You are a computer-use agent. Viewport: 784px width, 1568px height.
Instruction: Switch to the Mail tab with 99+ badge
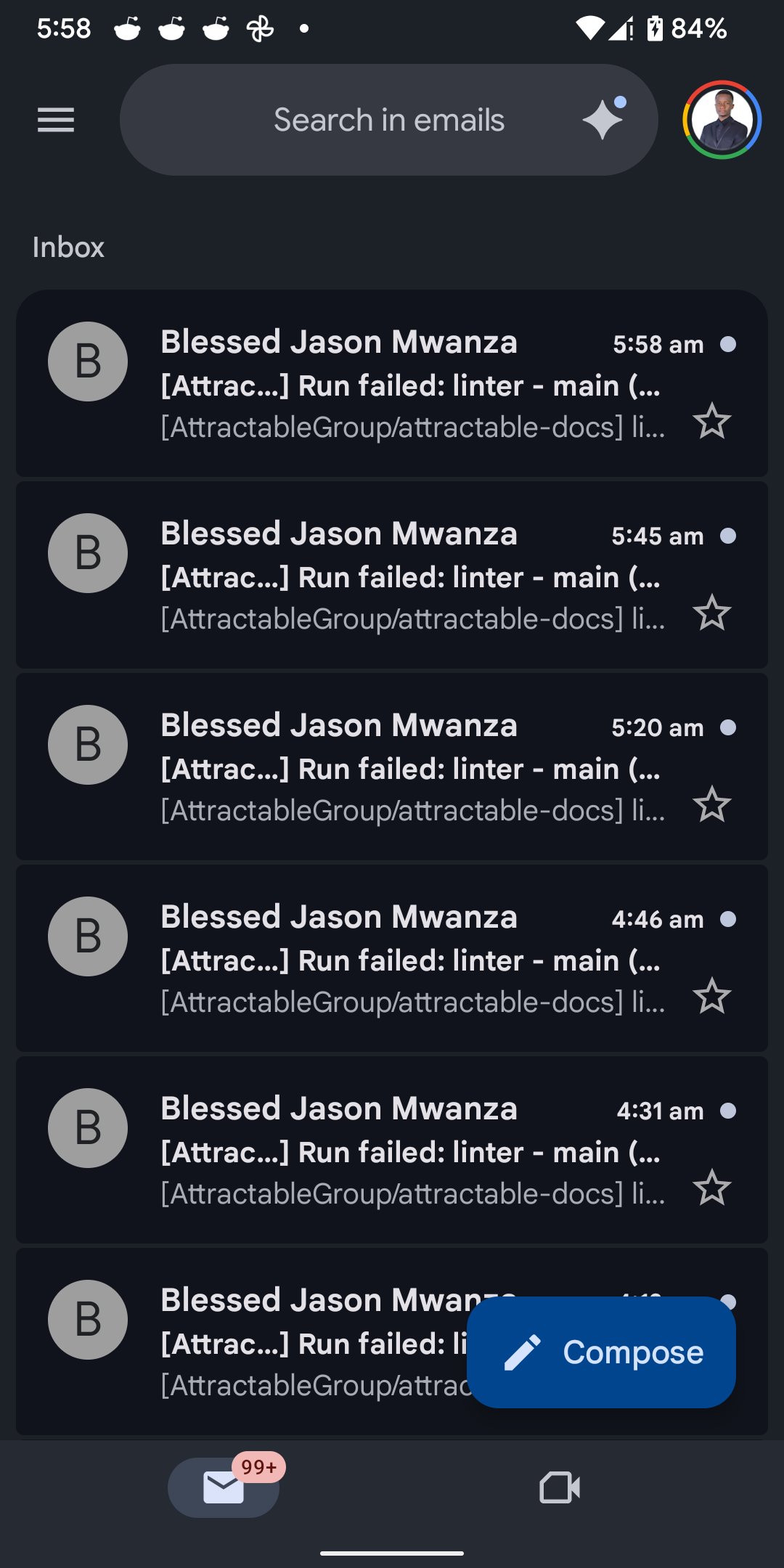[224, 1487]
